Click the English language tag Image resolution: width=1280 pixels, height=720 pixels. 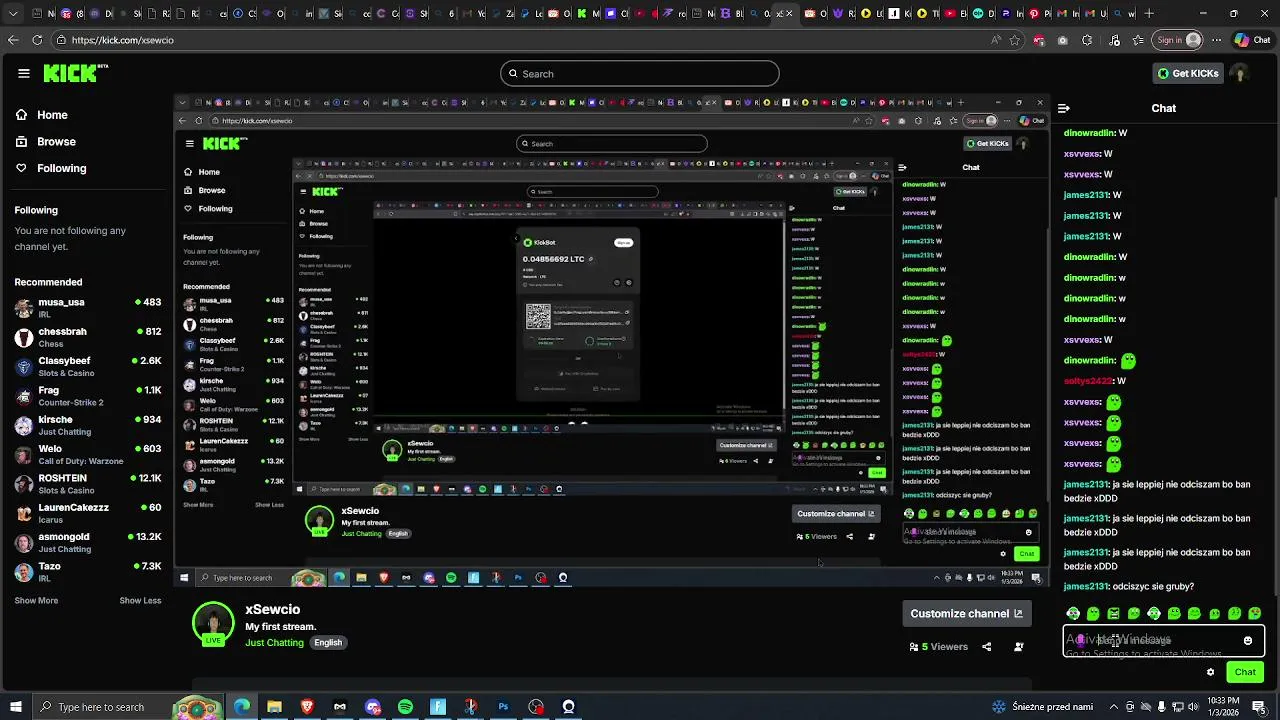point(328,643)
